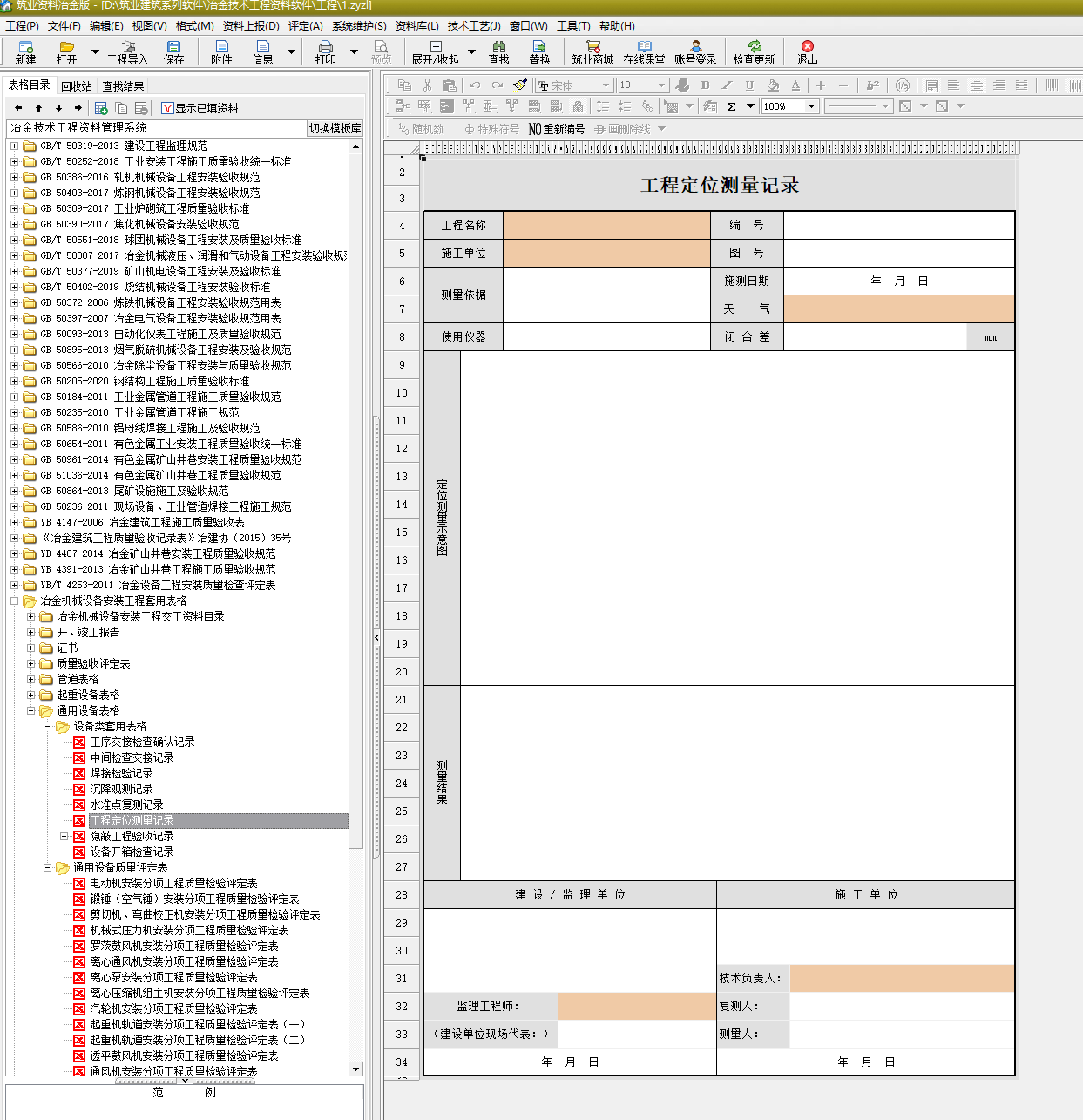This screenshot has height=1120, width=1083.
Task: Expand the 质量验收评定表 folder
Action: (x=30, y=663)
